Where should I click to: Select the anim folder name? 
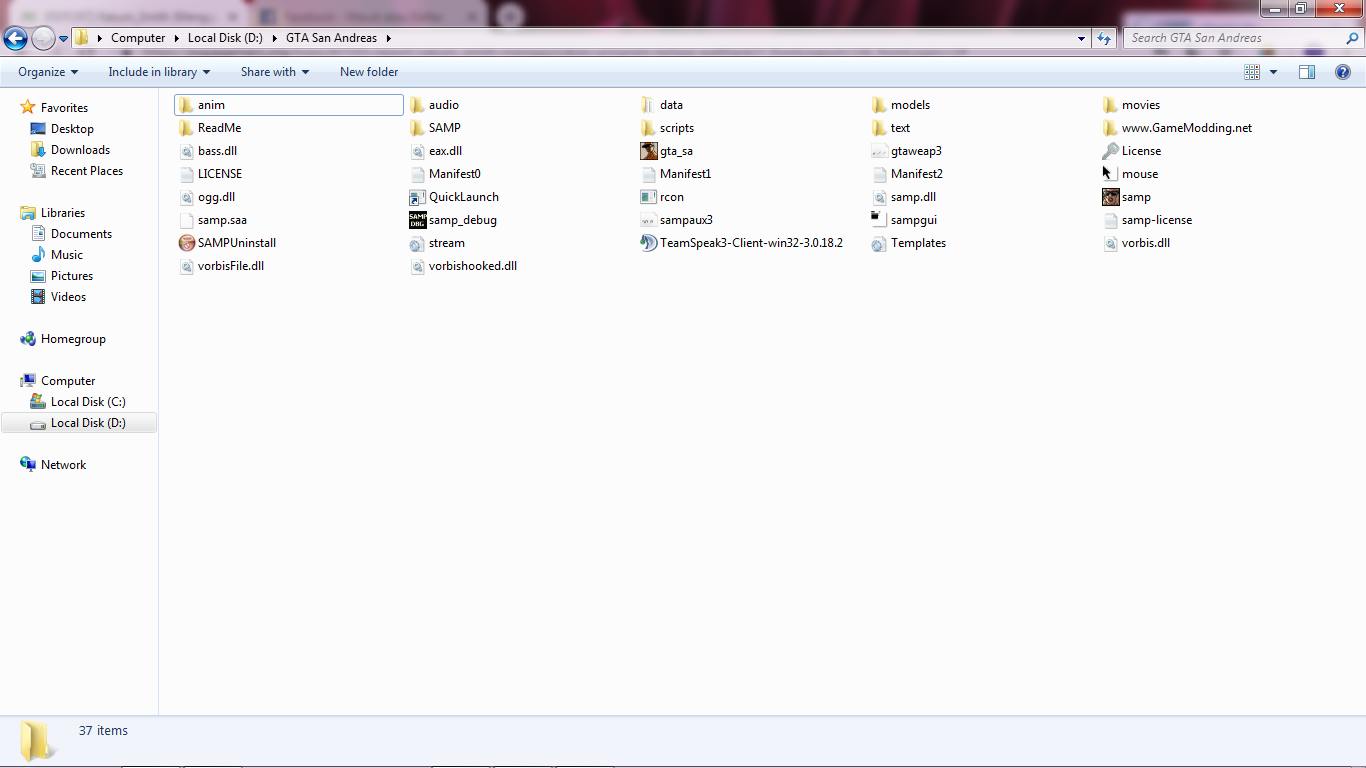click(x=211, y=105)
